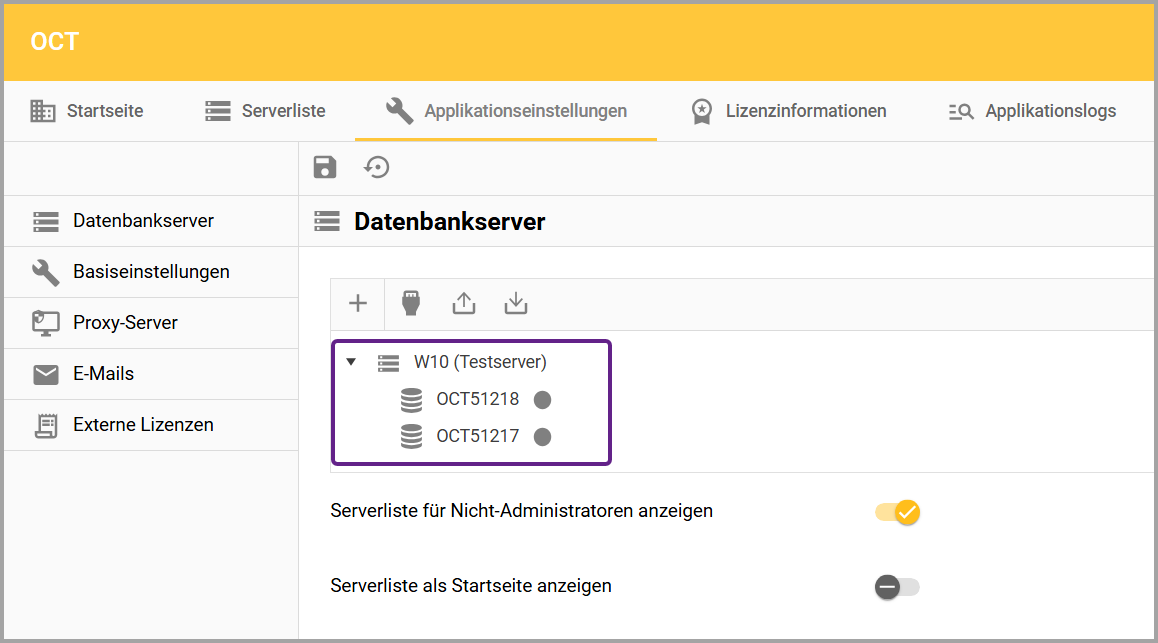Disable Serverliste für Nicht-Administratoren anzeigen toggle
The image size is (1158, 643).
point(898,512)
